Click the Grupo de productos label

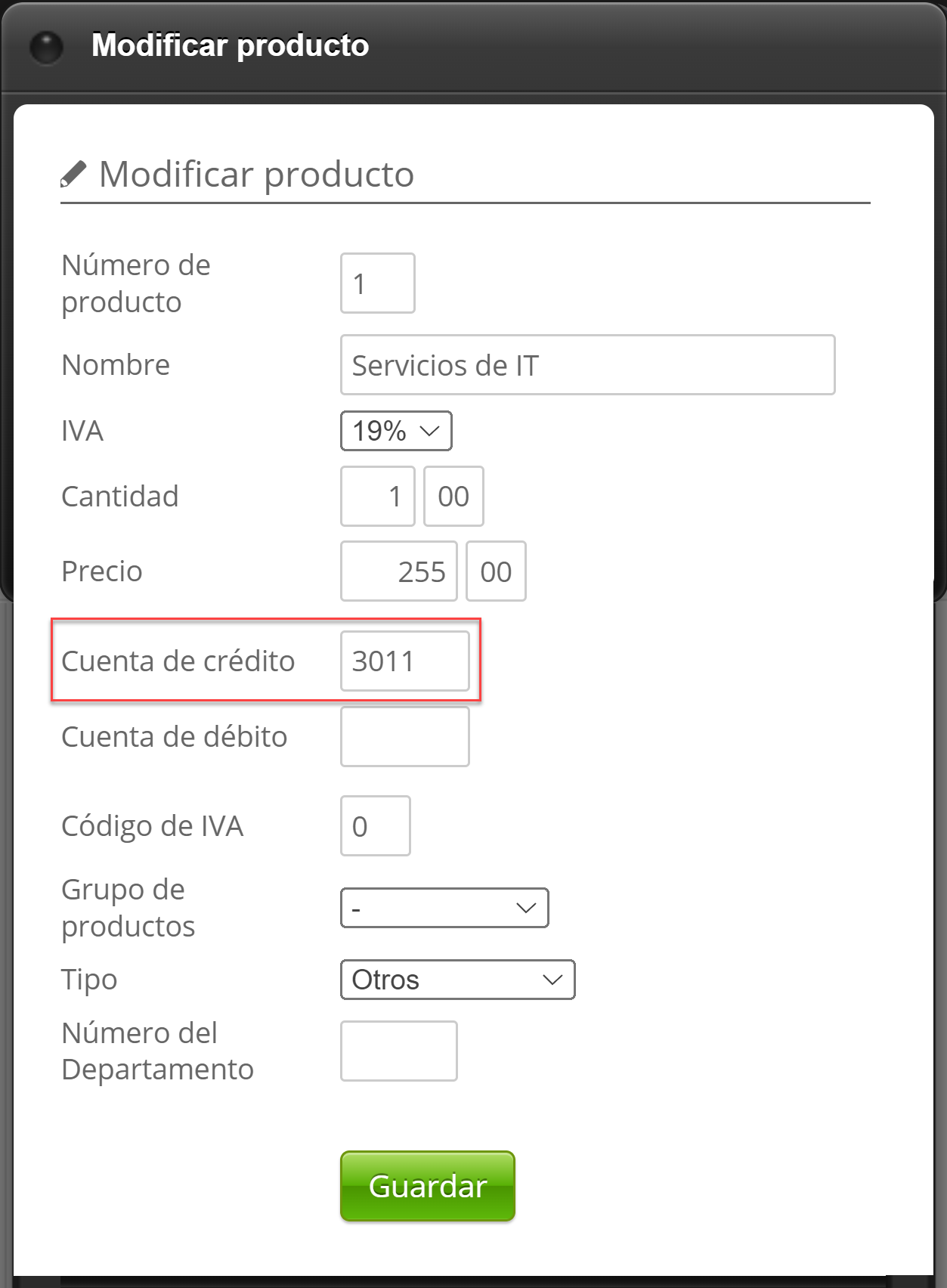pos(128,908)
